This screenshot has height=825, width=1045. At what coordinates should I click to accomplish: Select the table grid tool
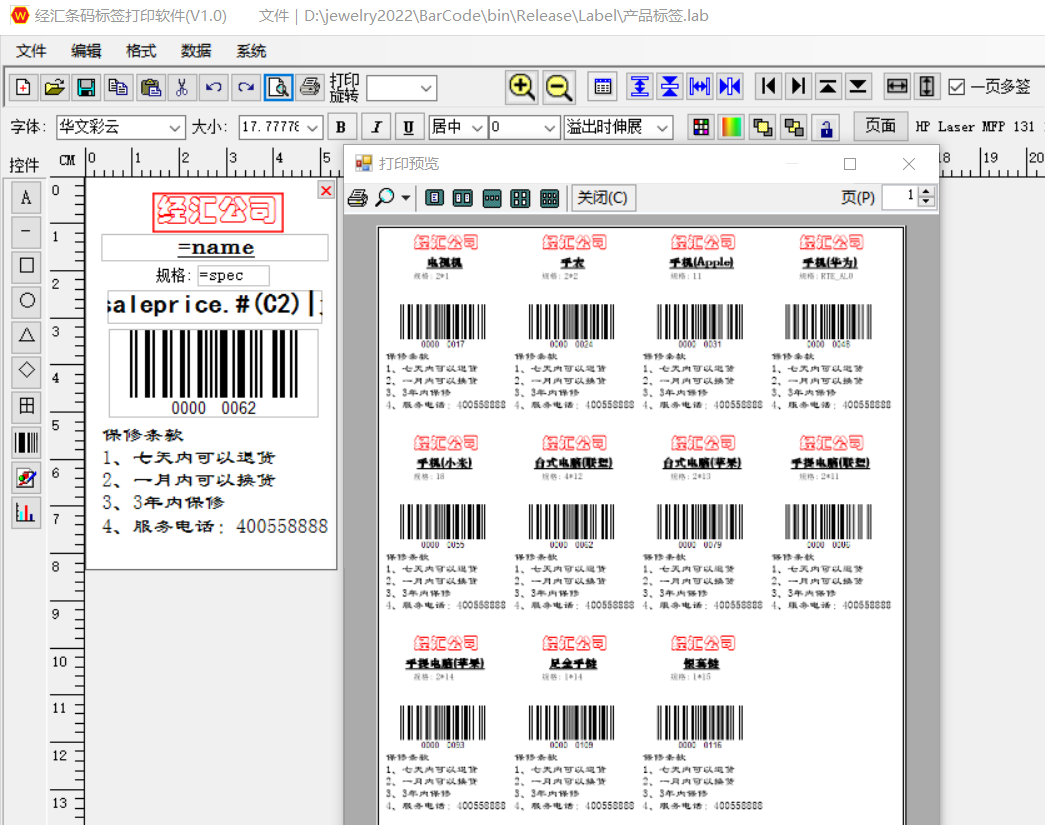26,405
